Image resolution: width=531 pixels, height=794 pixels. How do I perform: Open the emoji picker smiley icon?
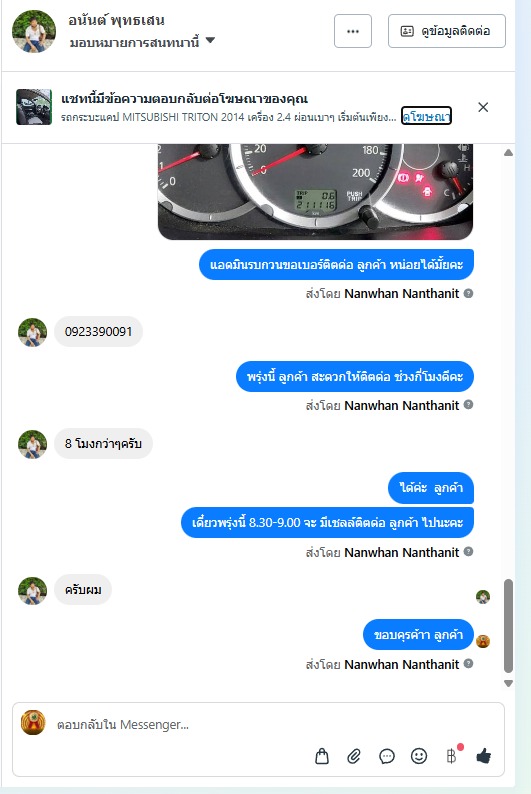coord(419,756)
